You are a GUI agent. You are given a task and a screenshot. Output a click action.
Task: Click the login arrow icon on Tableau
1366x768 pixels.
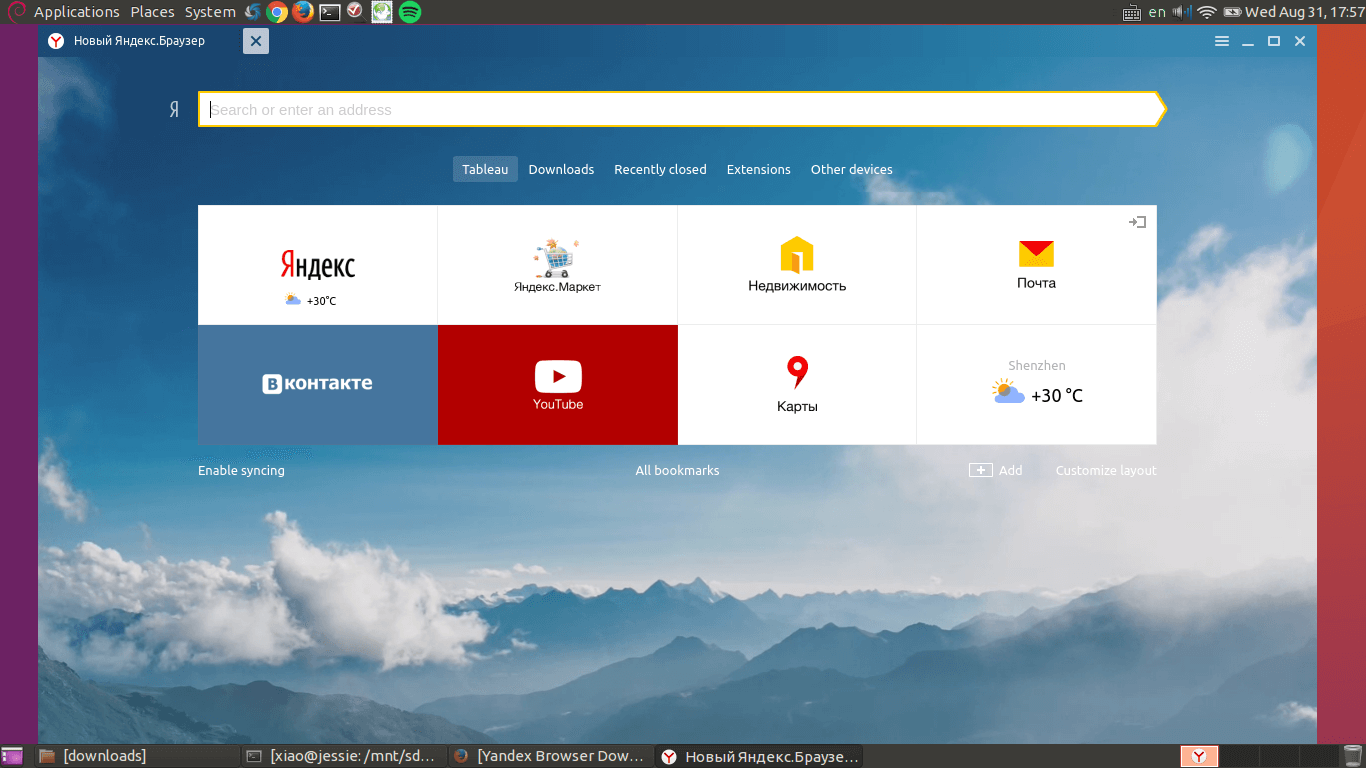1137,222
